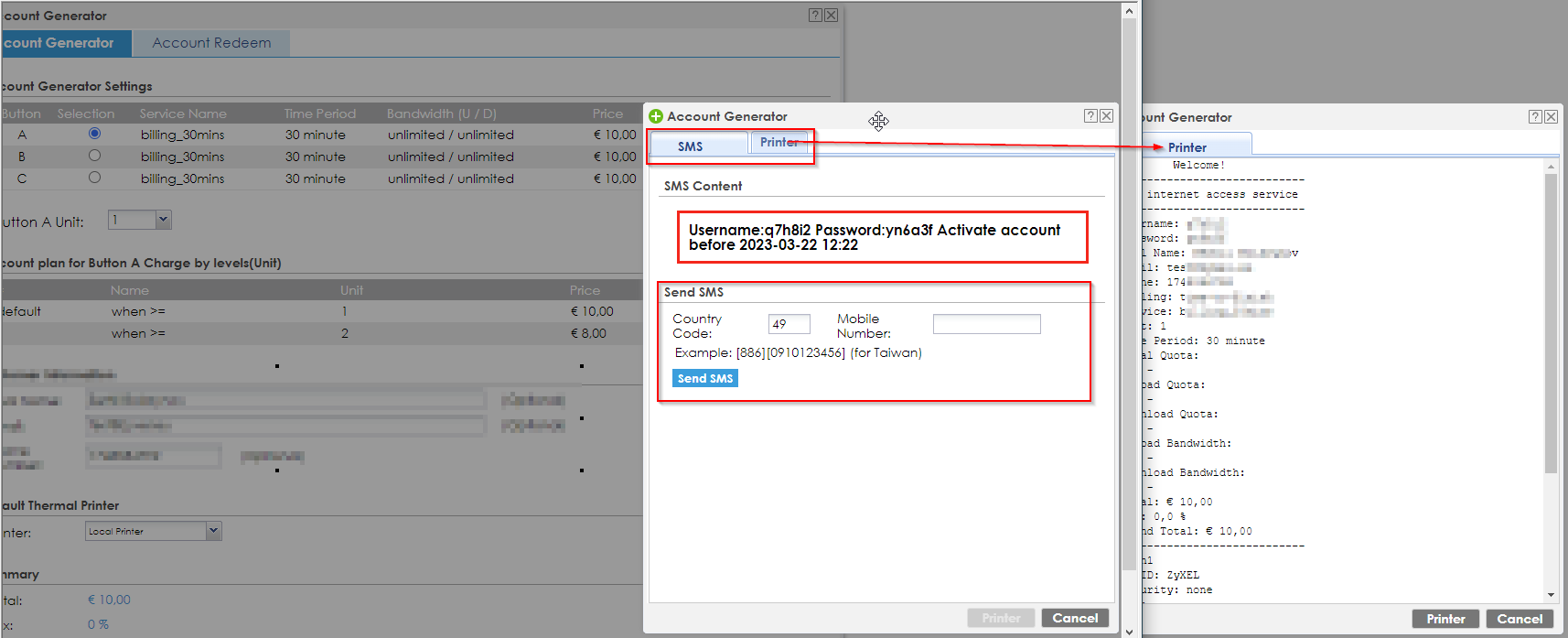Expand the Local Printer dropdown

(213, 531)
